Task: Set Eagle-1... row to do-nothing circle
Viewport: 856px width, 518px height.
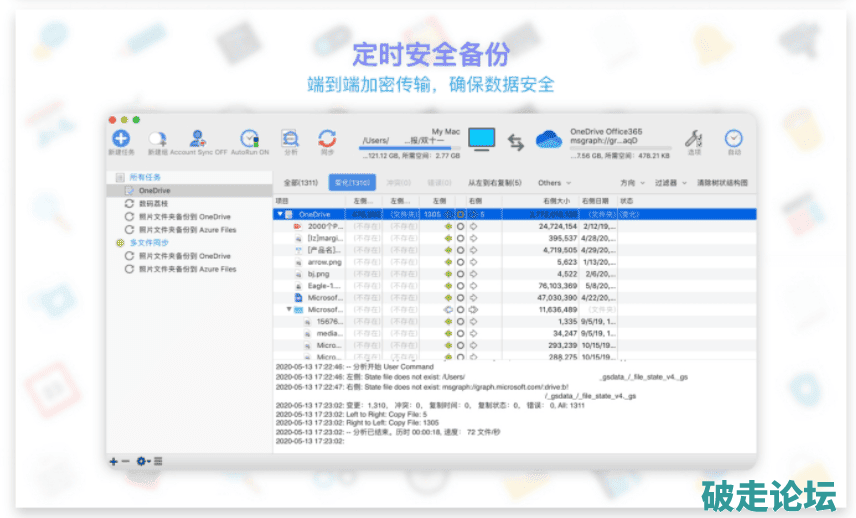Action: [460, 286]
